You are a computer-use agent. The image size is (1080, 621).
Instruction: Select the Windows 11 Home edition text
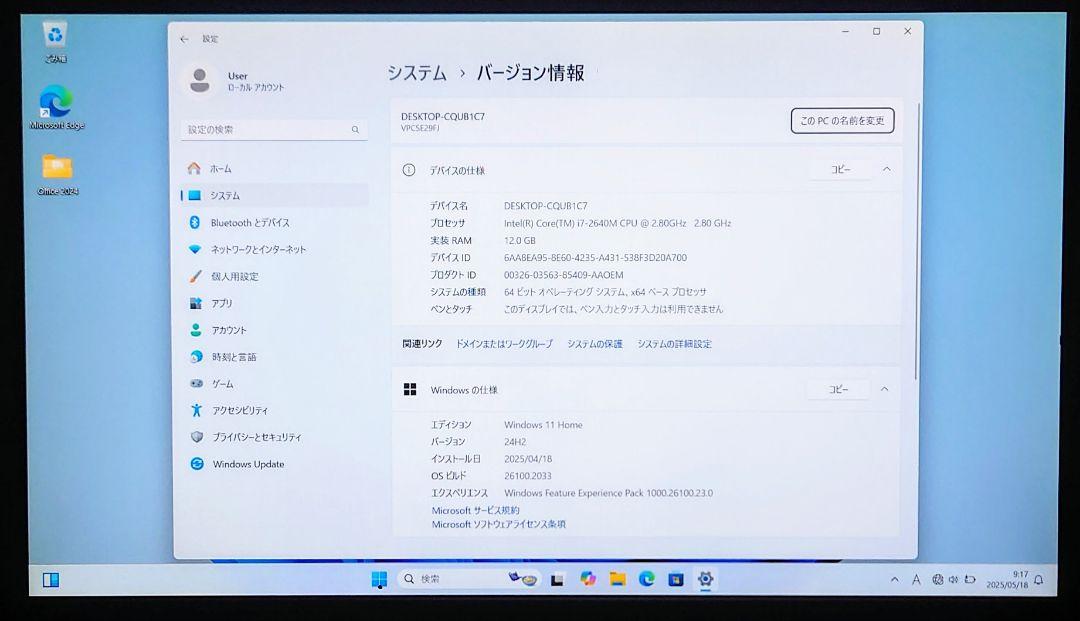pyautogui.click(x=543, y=425)
